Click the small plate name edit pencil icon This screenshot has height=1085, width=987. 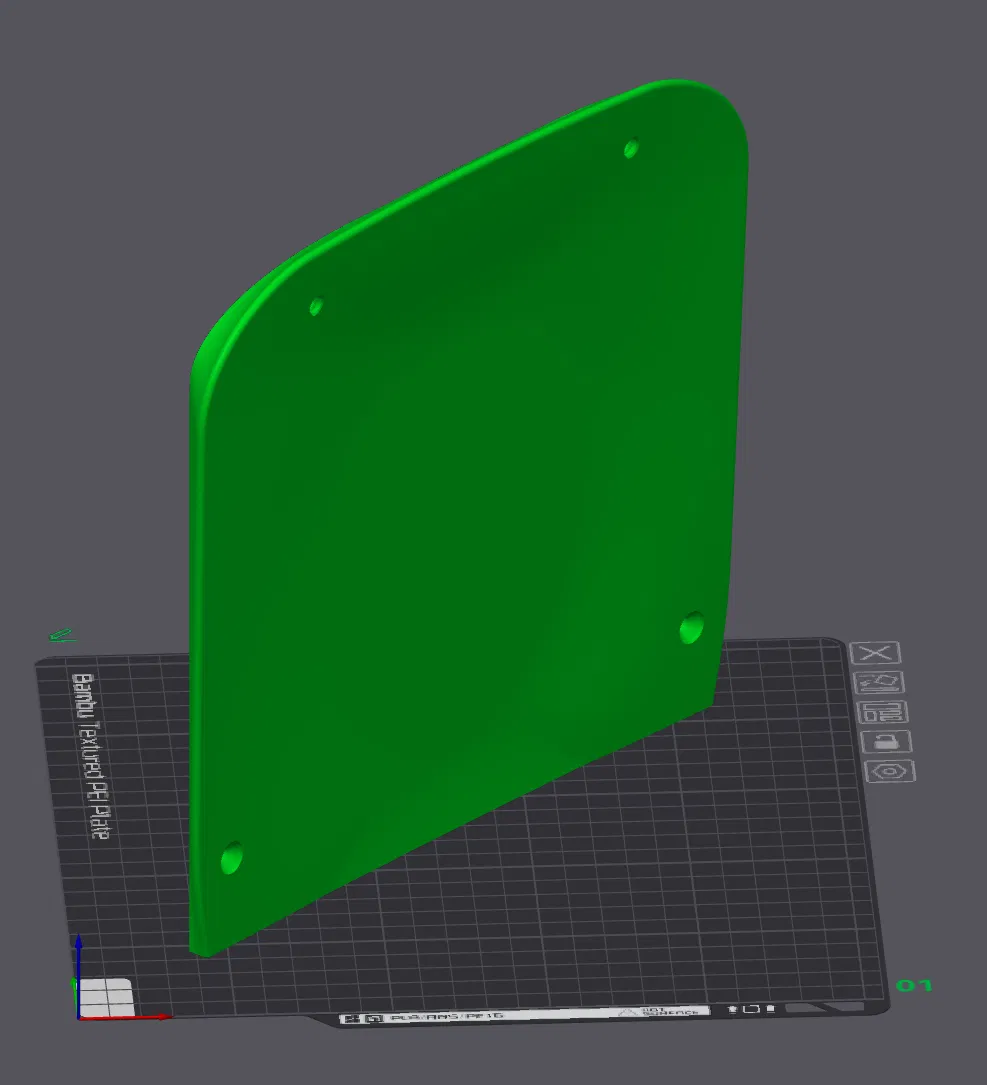(62, 635)
